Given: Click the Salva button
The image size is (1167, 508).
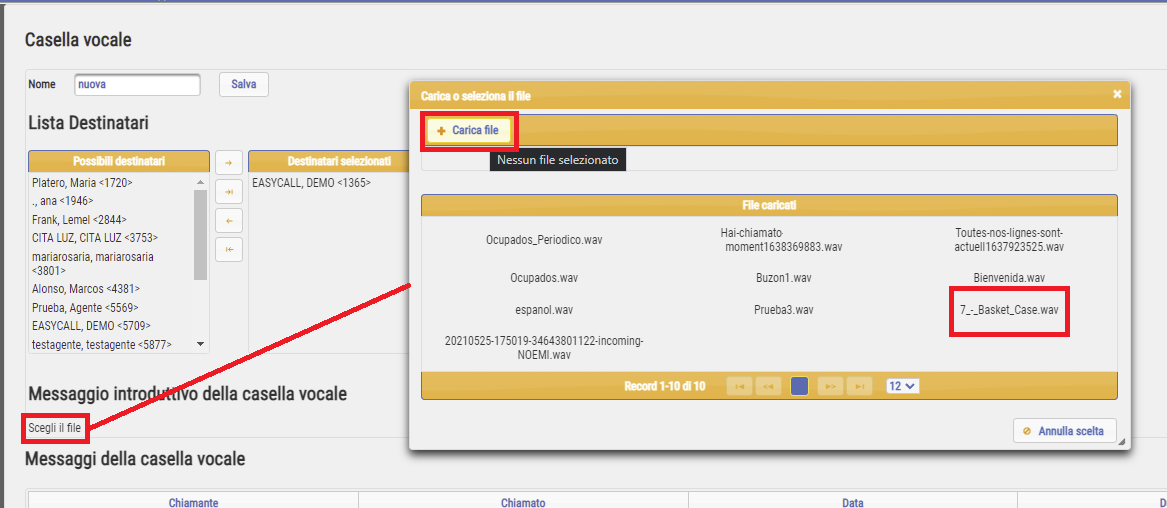Looking at the screenshot, I should click(243, 84).
